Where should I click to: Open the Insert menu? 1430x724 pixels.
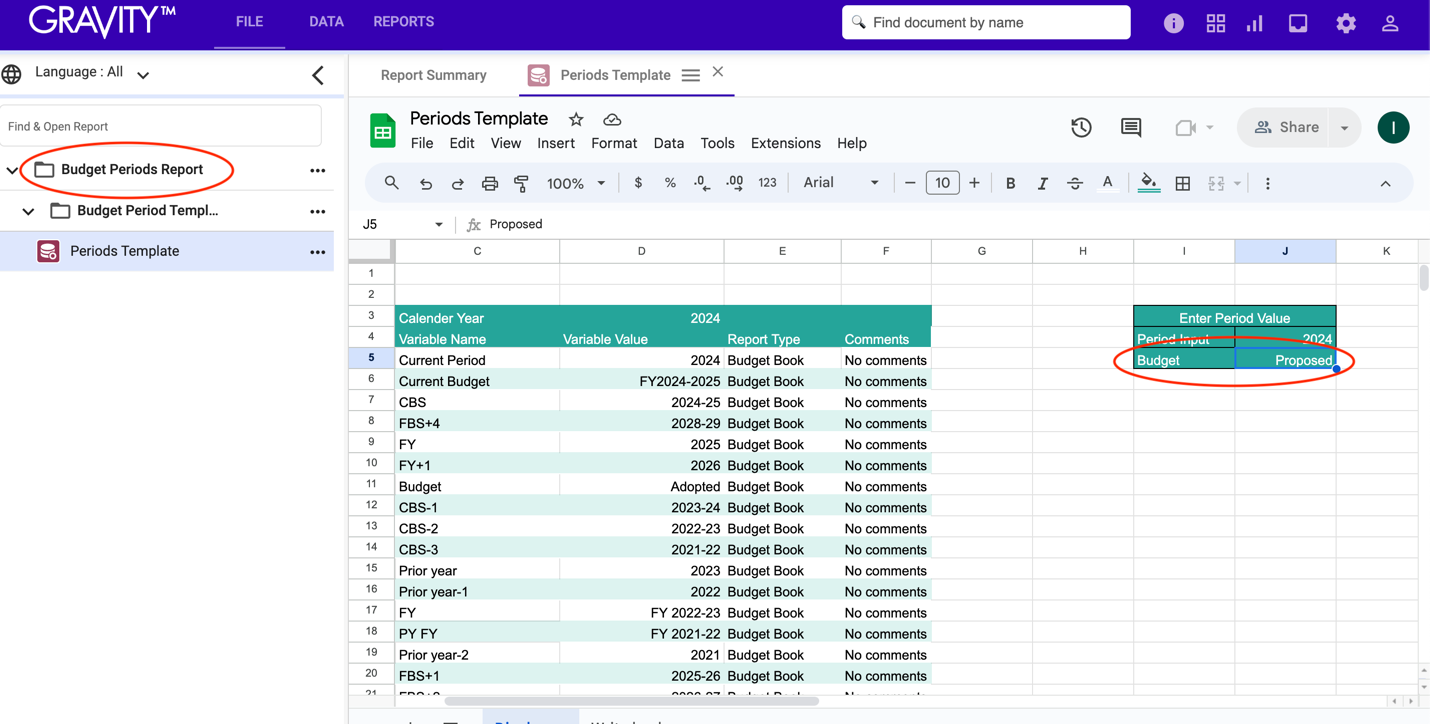click(x=556, y=143)
